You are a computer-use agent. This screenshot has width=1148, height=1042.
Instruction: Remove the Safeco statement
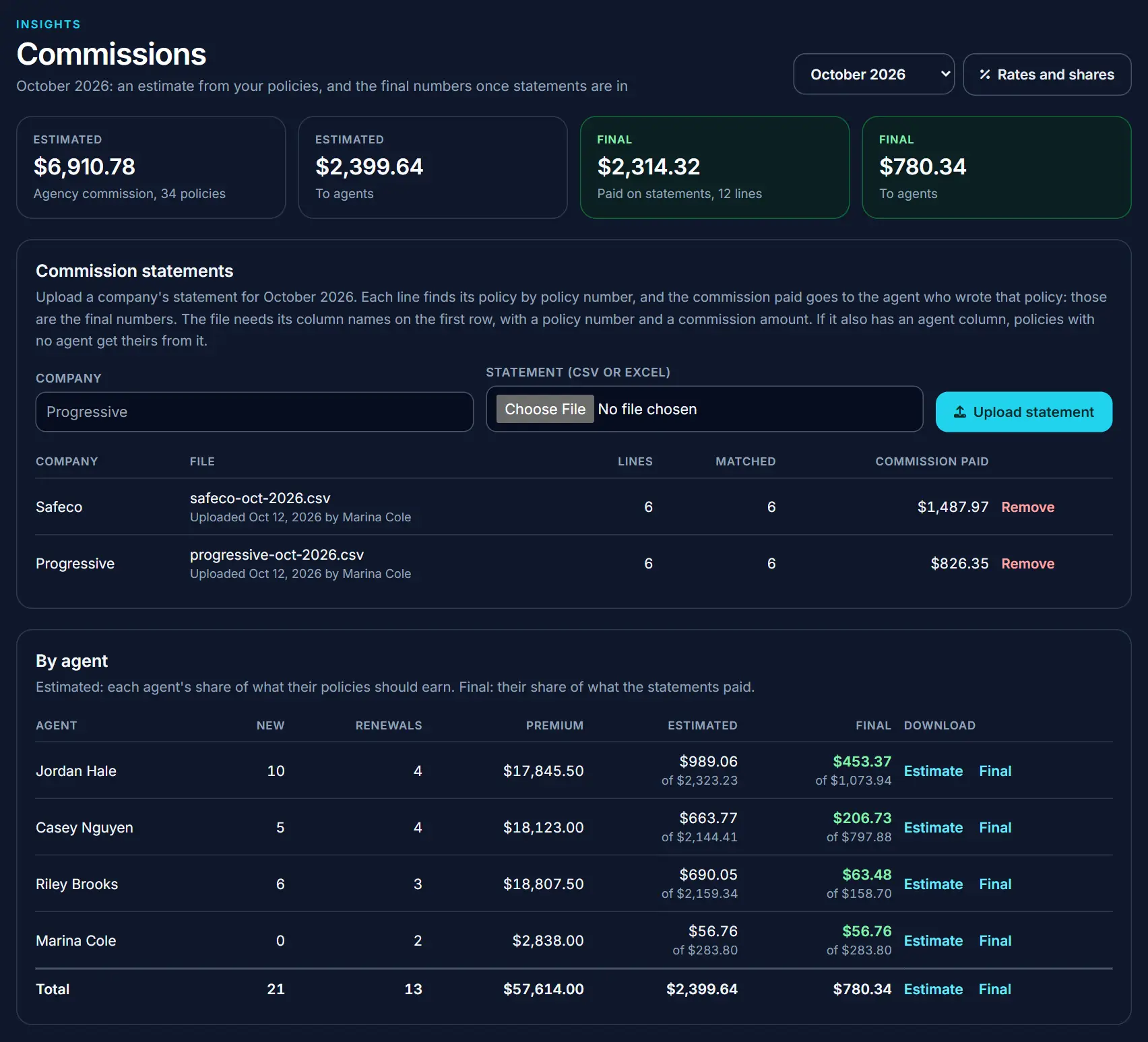pos(1027,507)
